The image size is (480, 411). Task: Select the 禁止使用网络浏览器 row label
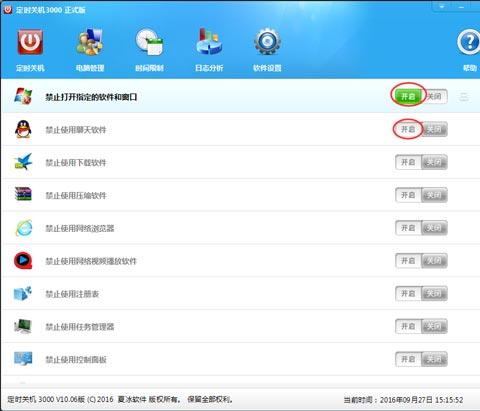coord(80,228)
